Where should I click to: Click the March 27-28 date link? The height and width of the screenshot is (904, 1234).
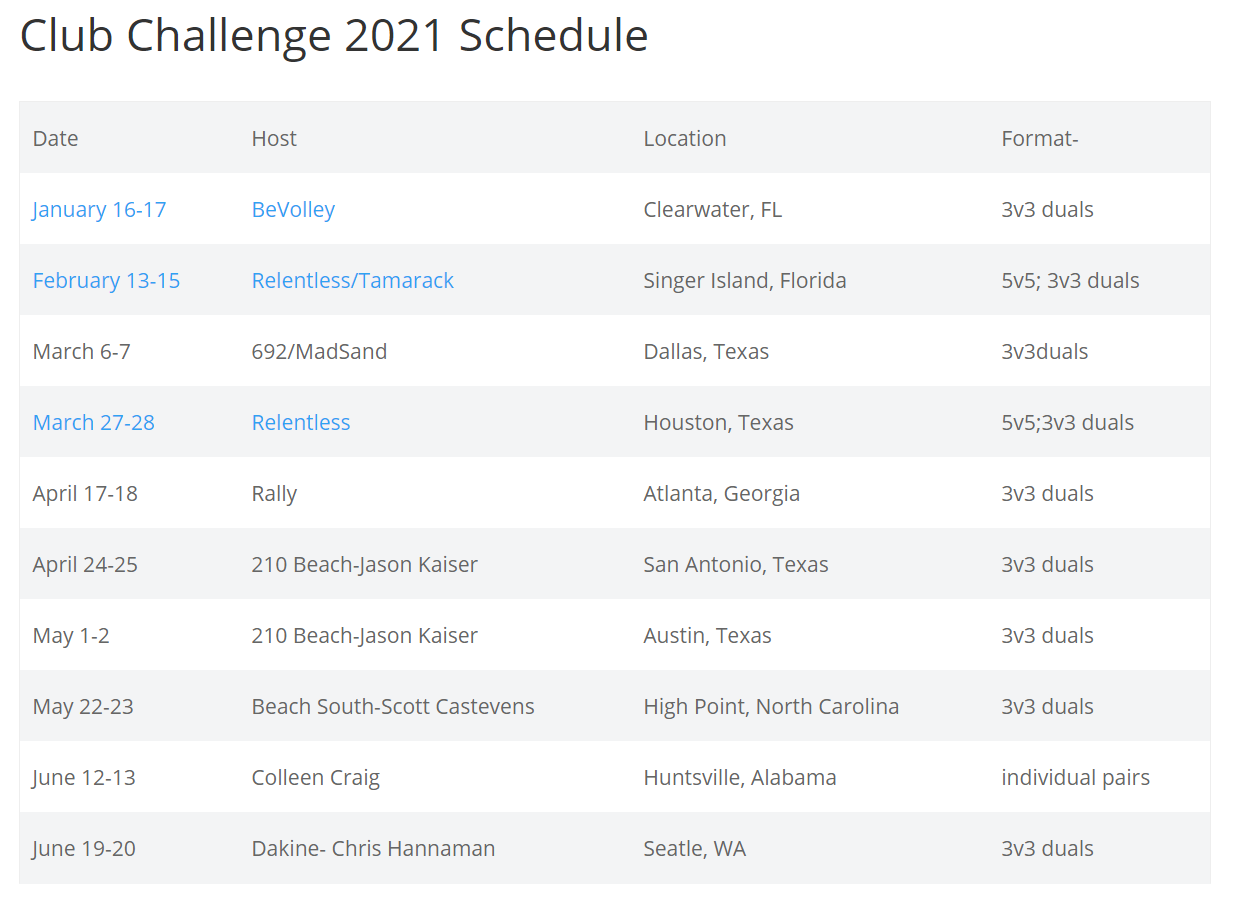coord(94,422)
